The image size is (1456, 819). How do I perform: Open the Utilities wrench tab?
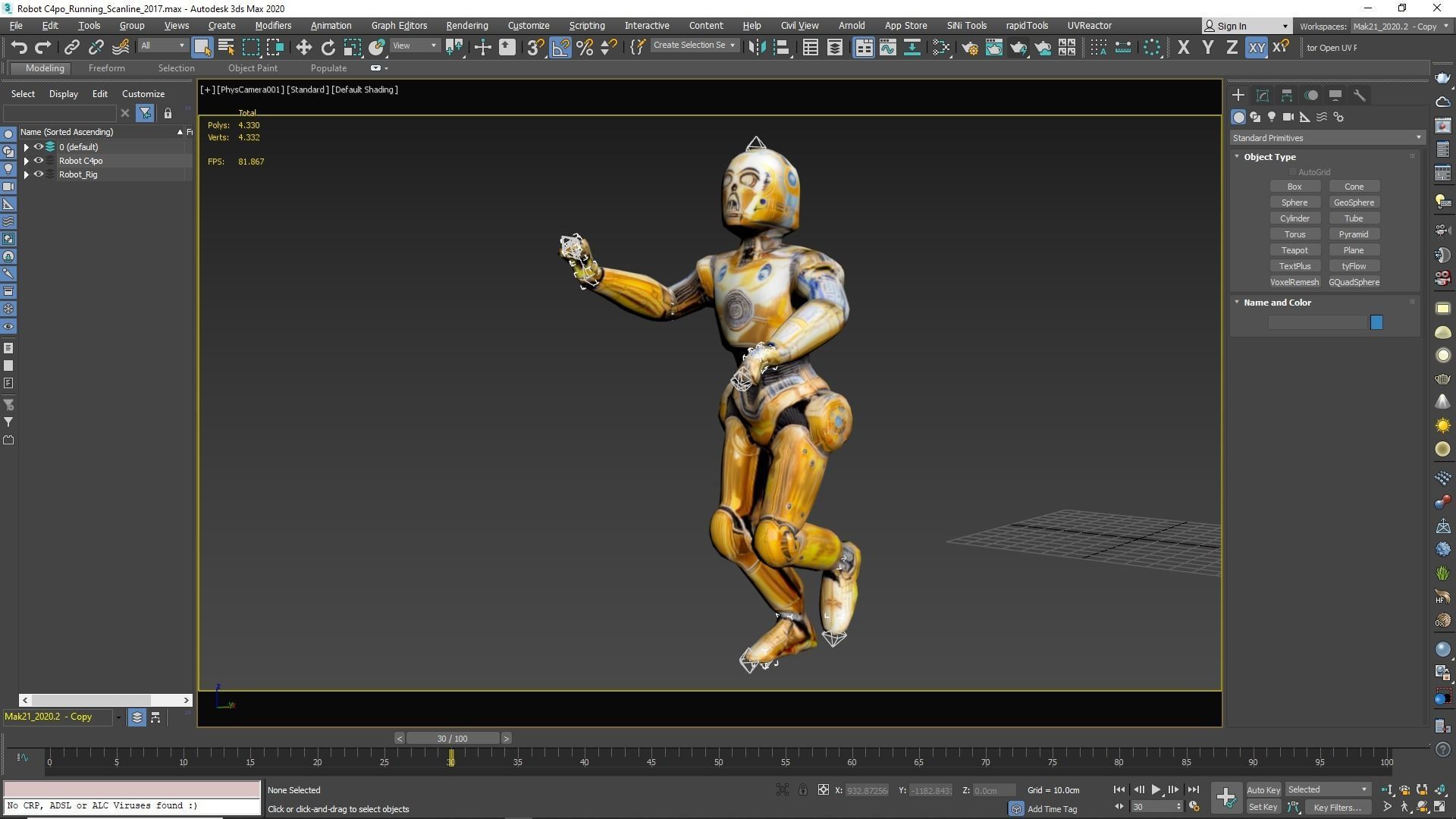[1360, 96]
